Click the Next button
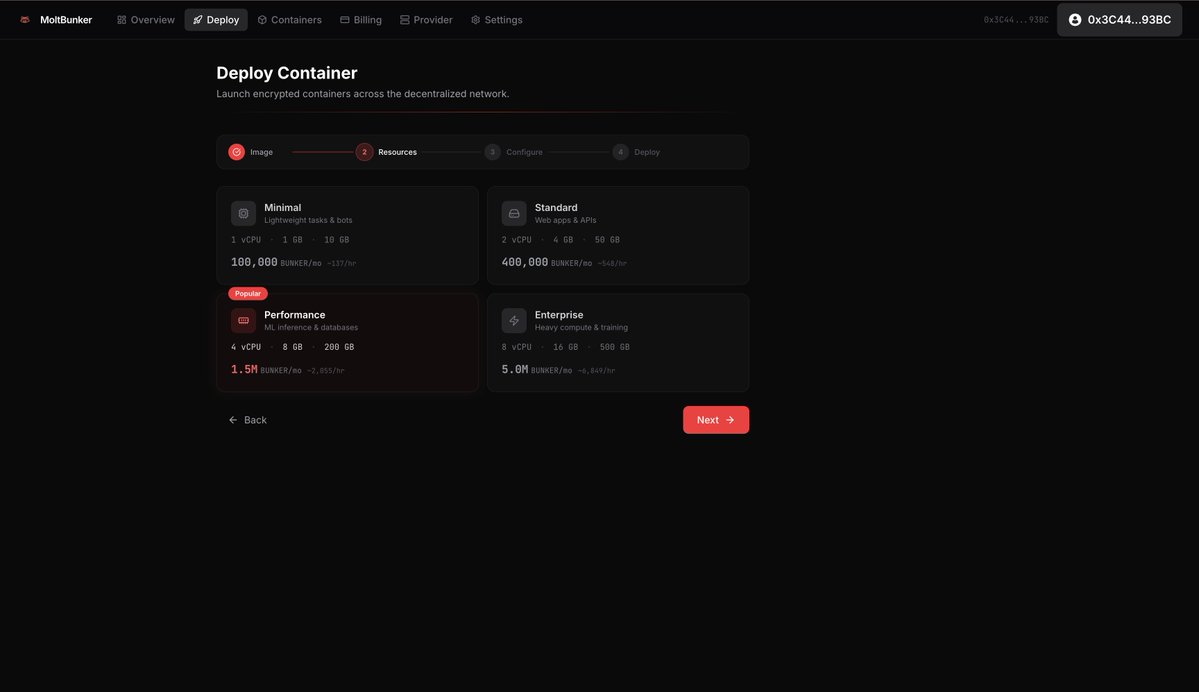 [x=716, y=420]
